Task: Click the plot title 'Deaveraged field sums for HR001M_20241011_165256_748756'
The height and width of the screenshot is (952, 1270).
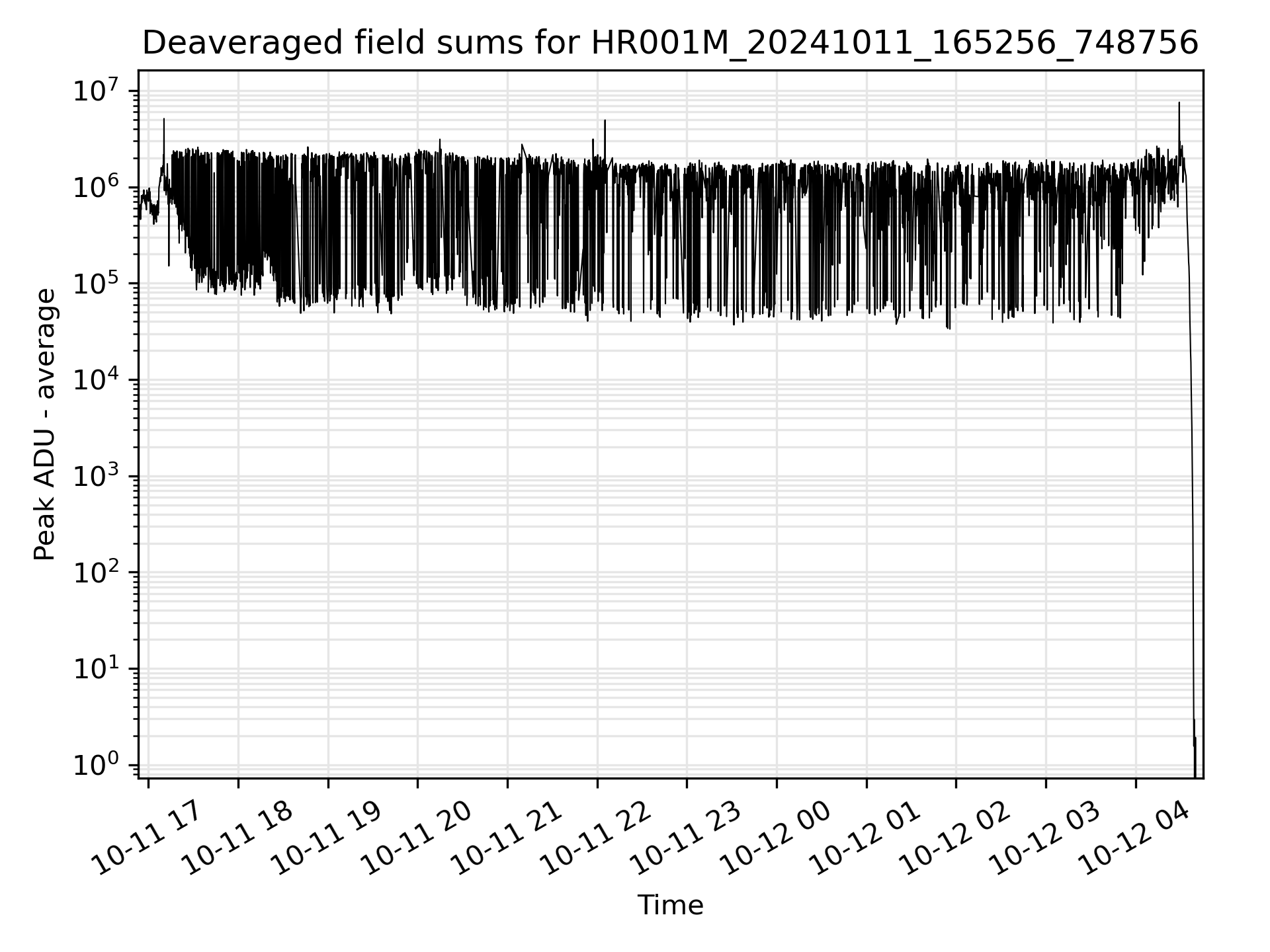Action: (670, 44)
